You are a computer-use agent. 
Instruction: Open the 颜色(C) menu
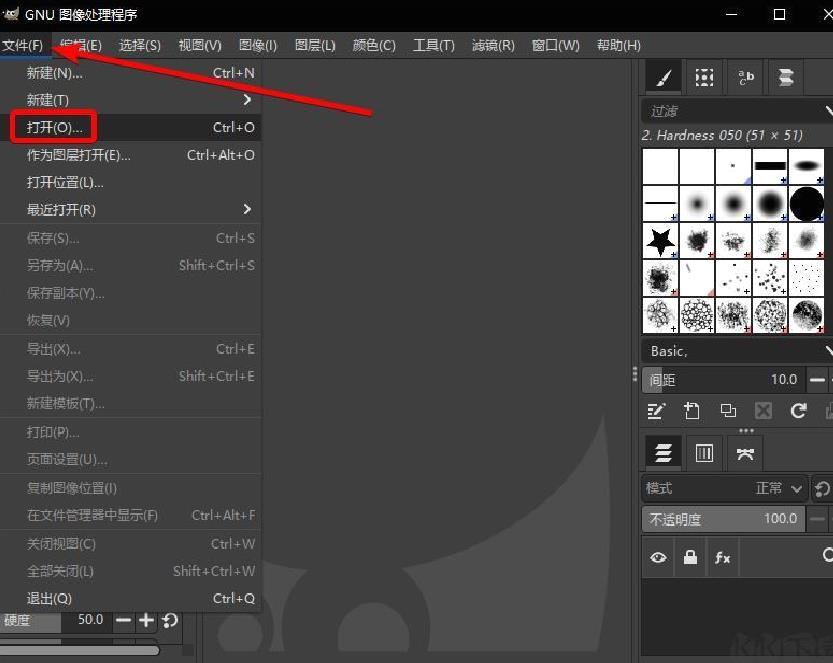[x=374, y=45]
